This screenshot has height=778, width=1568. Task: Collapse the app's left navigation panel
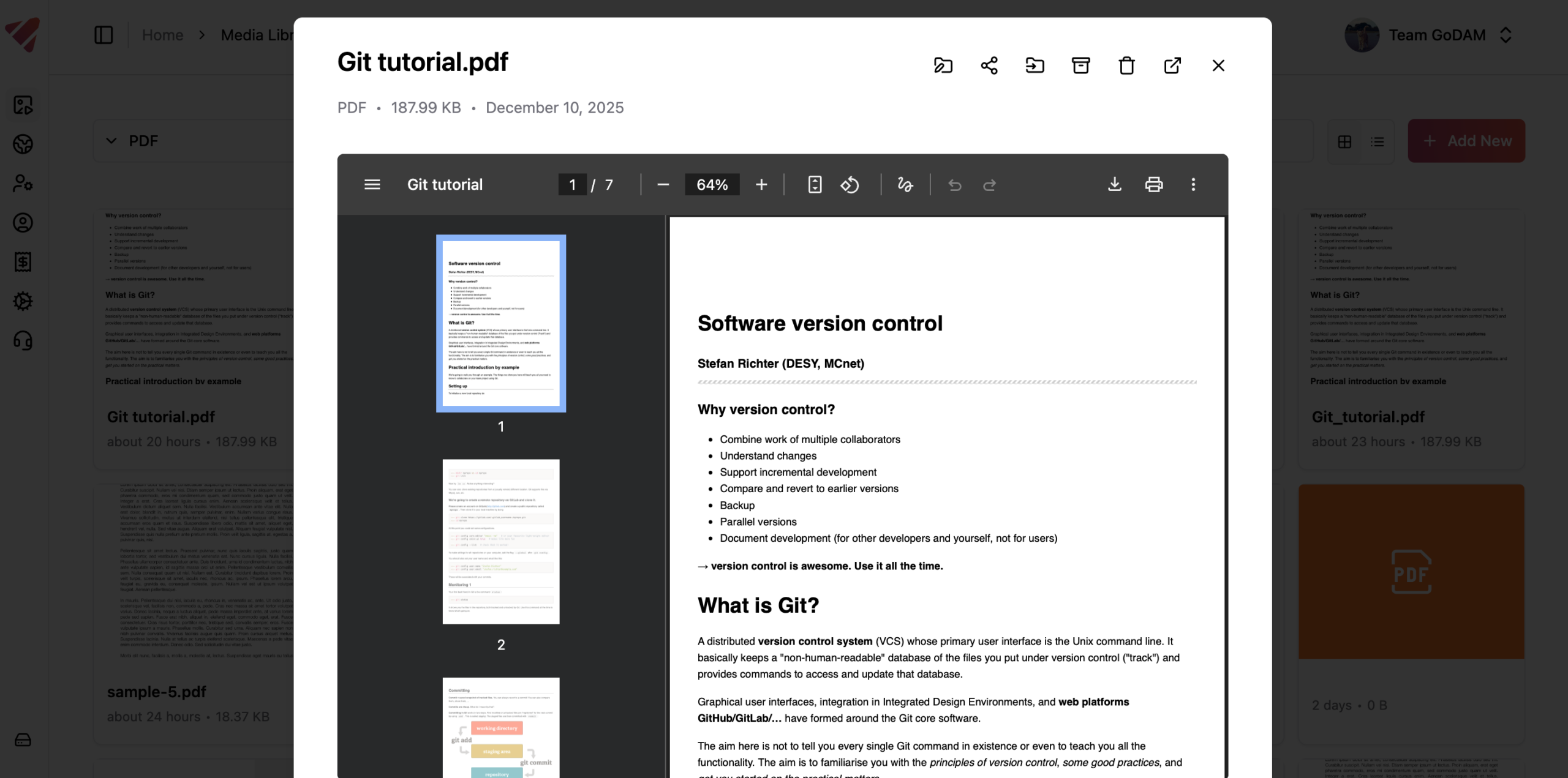click(103, 35)
